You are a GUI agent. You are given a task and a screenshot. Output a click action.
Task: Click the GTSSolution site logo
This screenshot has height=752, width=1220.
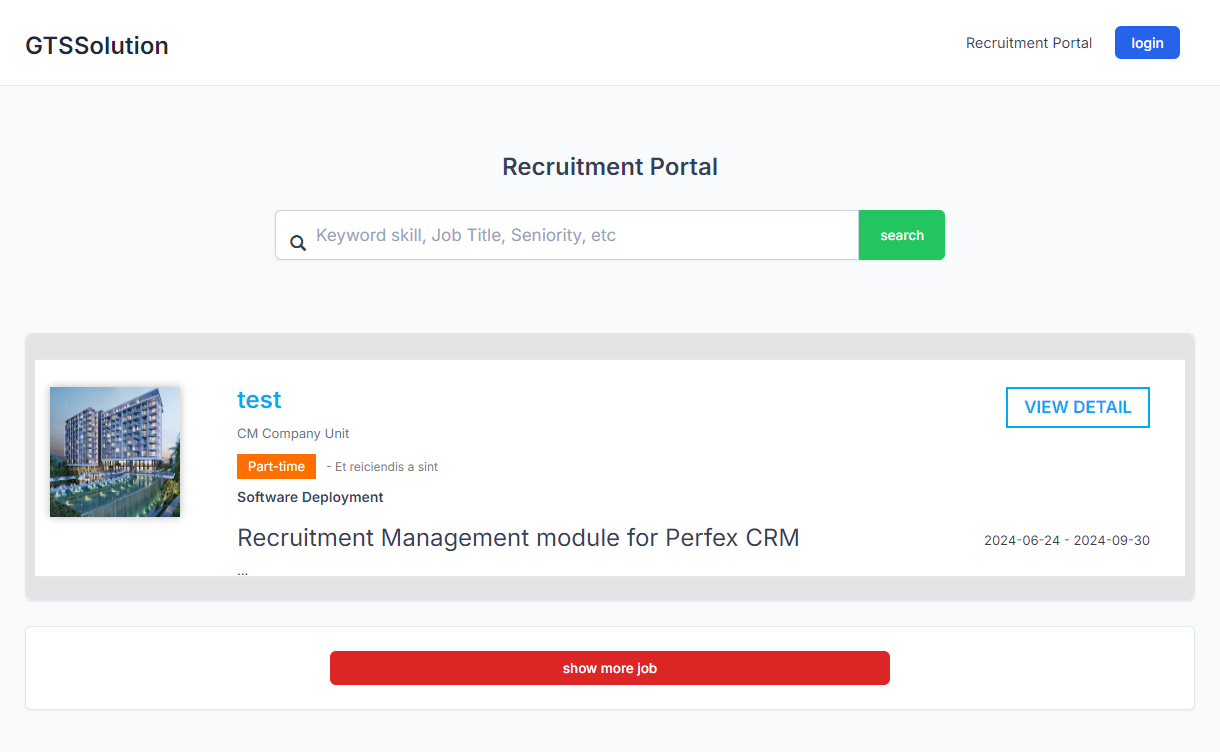[x=97, y=46]
